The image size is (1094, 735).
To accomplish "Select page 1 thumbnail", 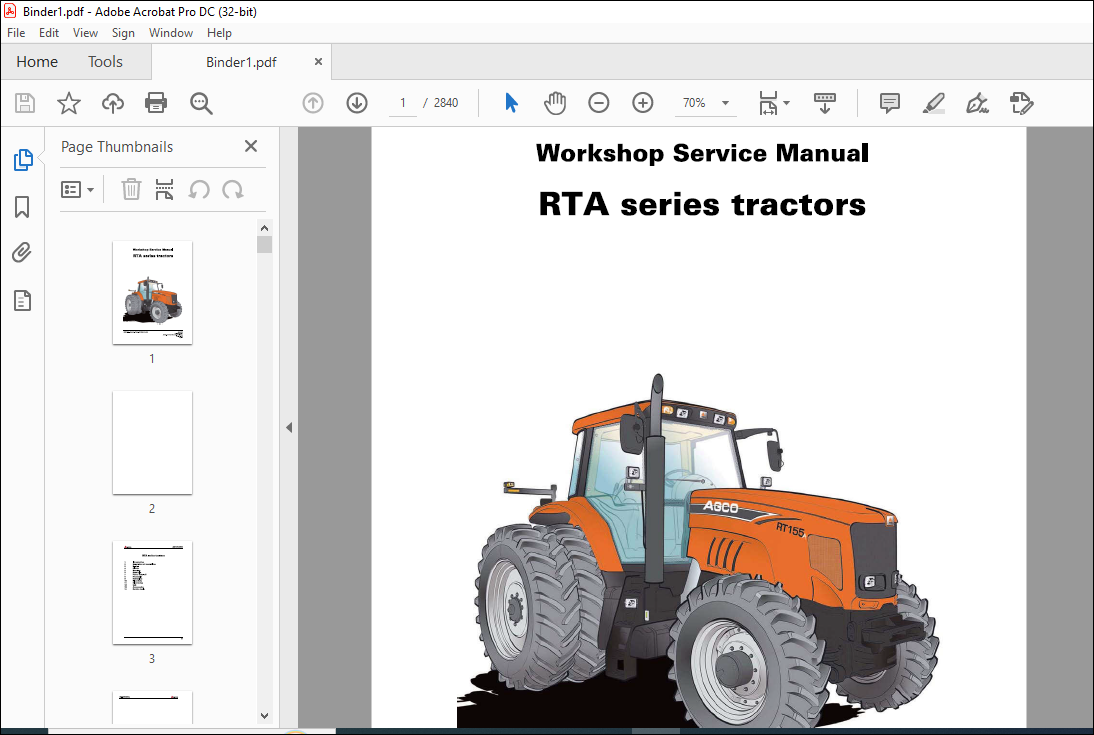I will (152, 292).
